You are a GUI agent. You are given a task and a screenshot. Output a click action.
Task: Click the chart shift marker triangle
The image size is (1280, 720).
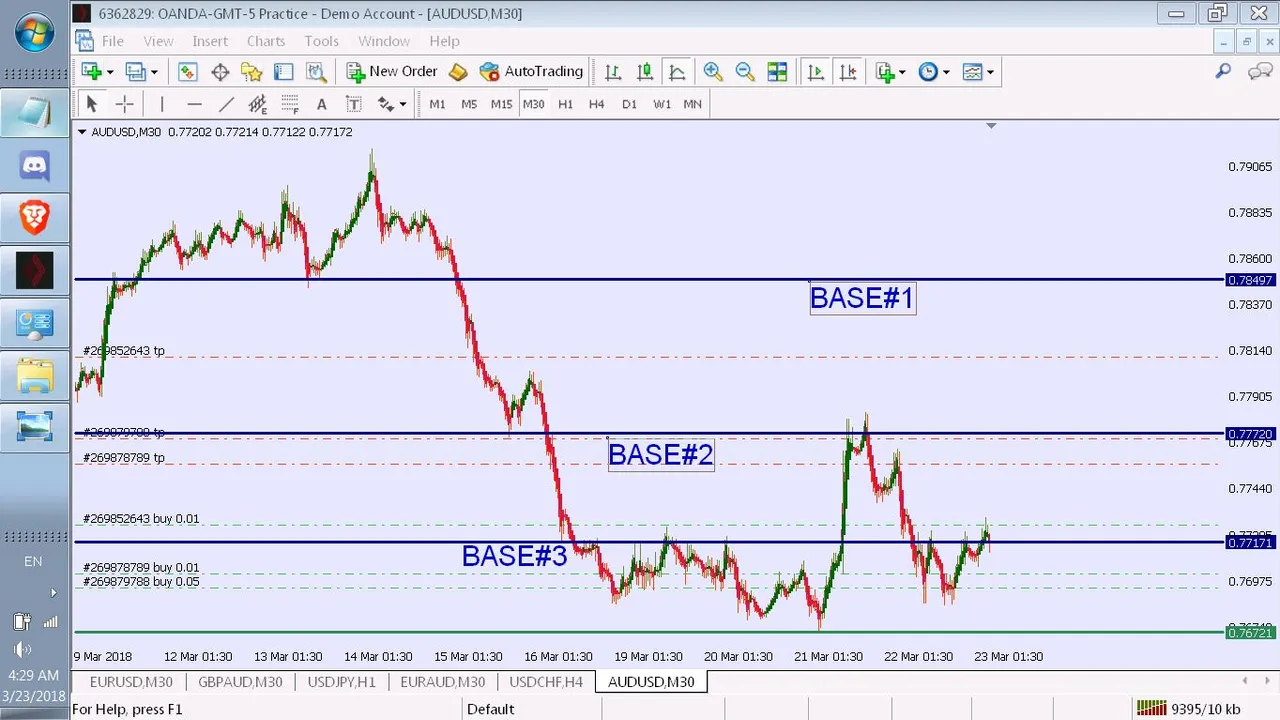click(991, 126)
